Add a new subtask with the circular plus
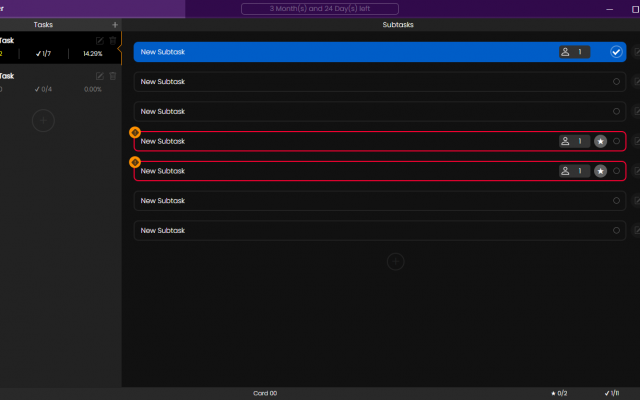The image size is (640, 400). click(395, 261)
